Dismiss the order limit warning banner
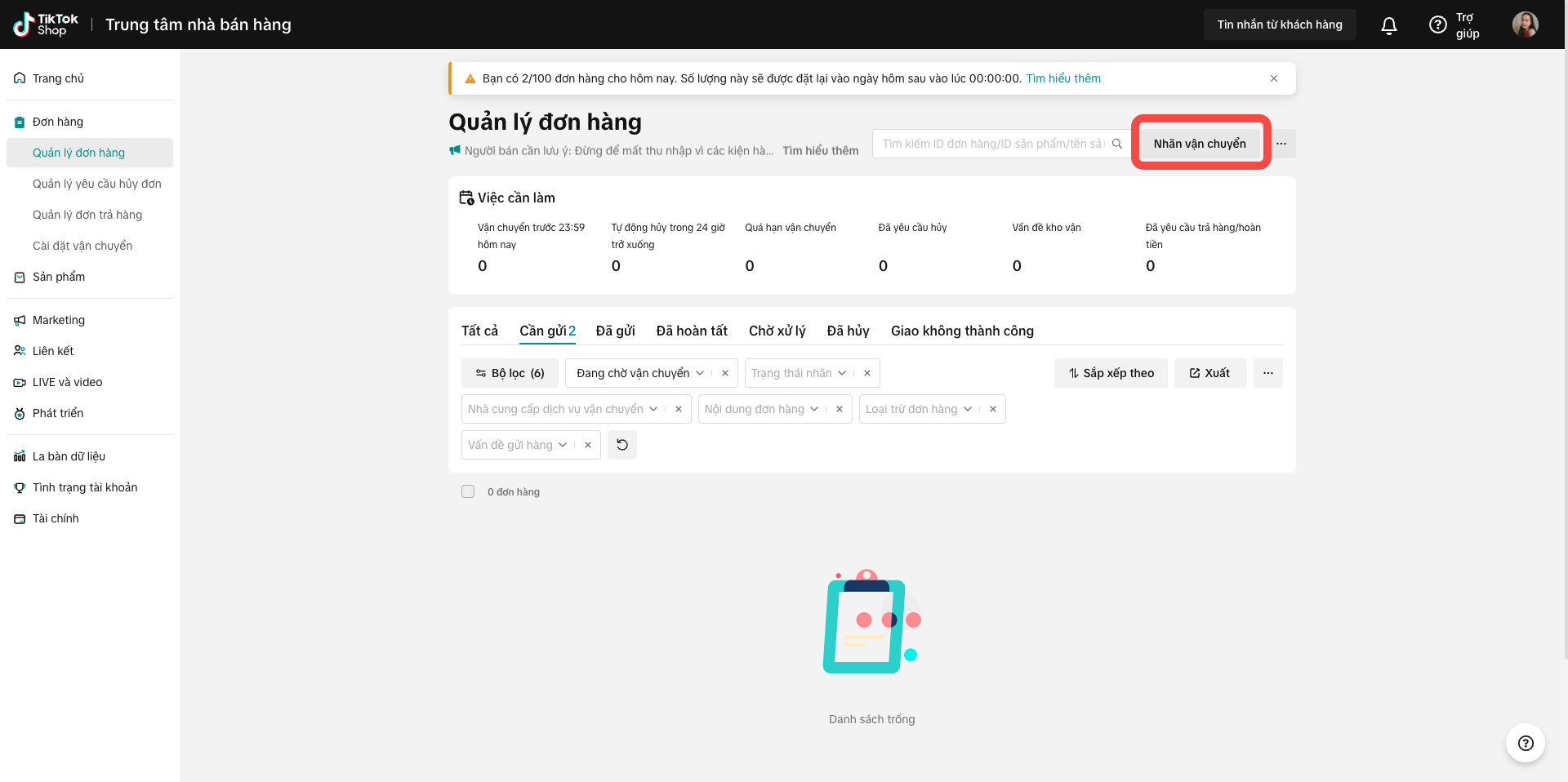This screenshot has width=1568, height=782. coord(1273,78)
